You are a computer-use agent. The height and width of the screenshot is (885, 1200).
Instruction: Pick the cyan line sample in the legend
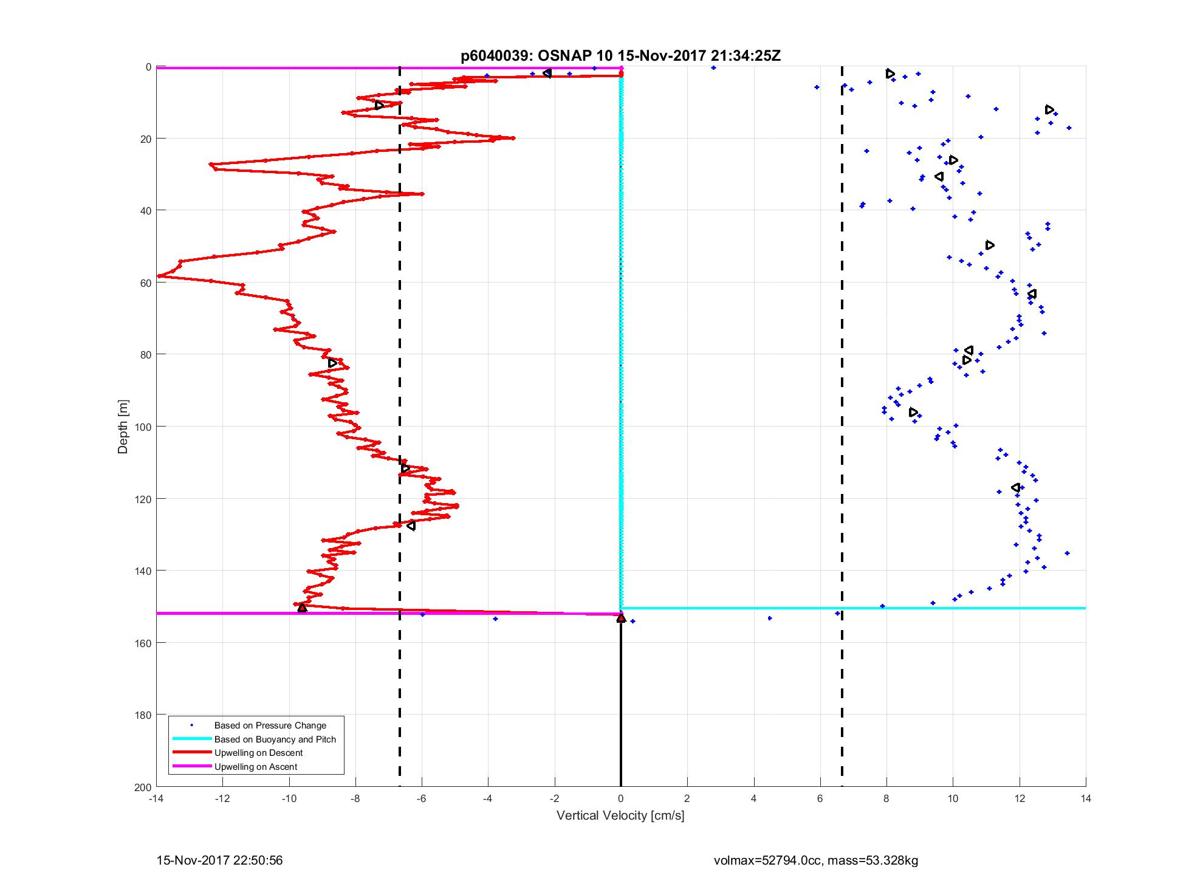[191, 739]
